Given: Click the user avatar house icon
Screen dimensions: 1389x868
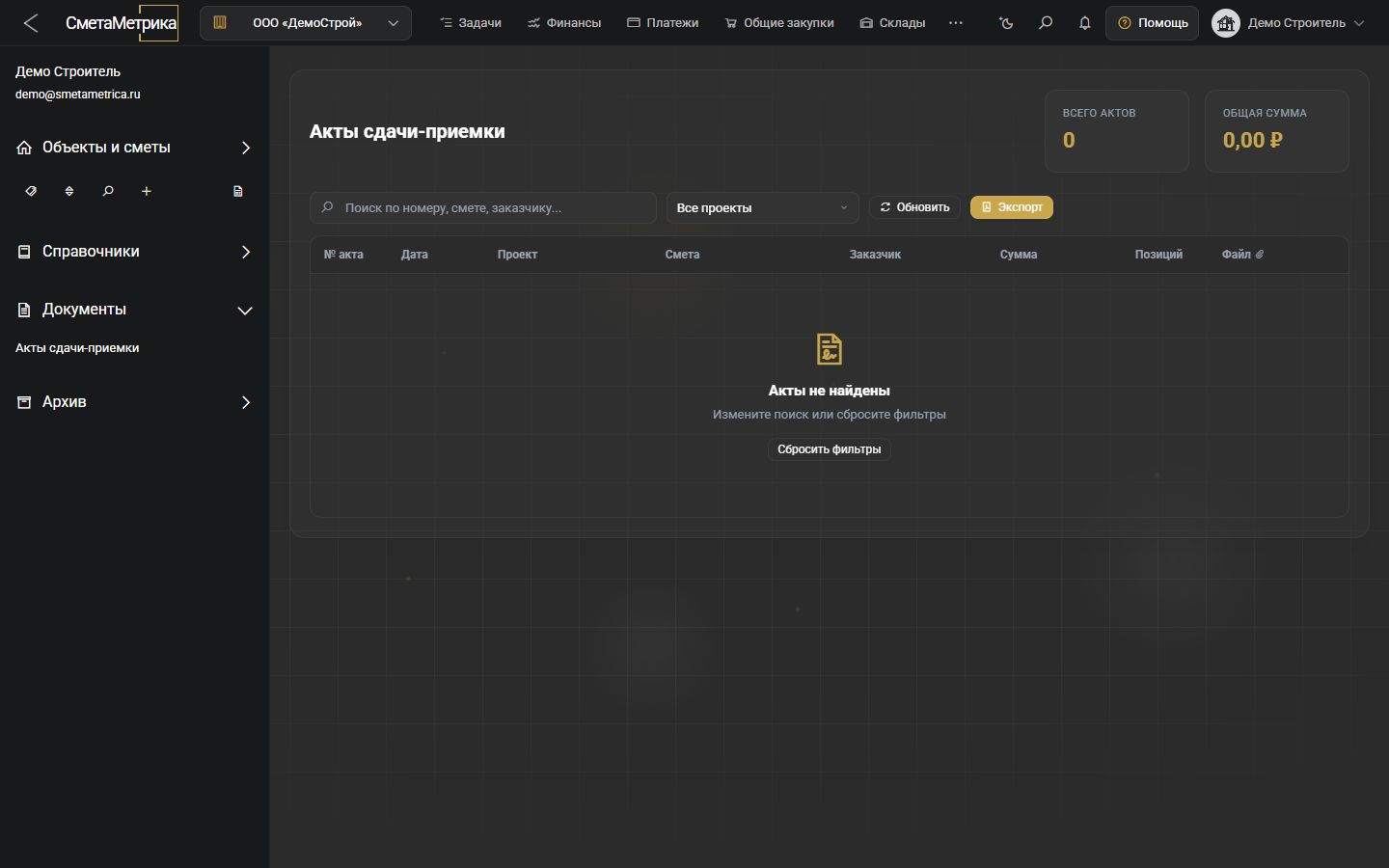Looking at the screenshot, I should click(1225, 23).
